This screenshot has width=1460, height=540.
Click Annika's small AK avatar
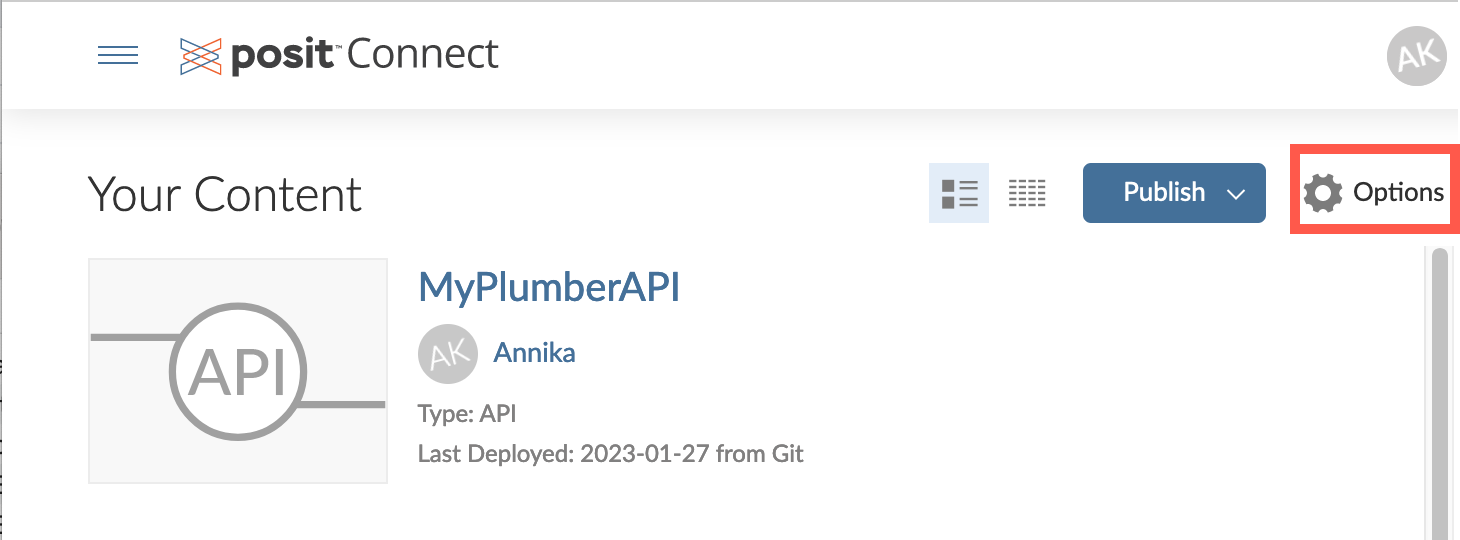click(x=447, y=353)
